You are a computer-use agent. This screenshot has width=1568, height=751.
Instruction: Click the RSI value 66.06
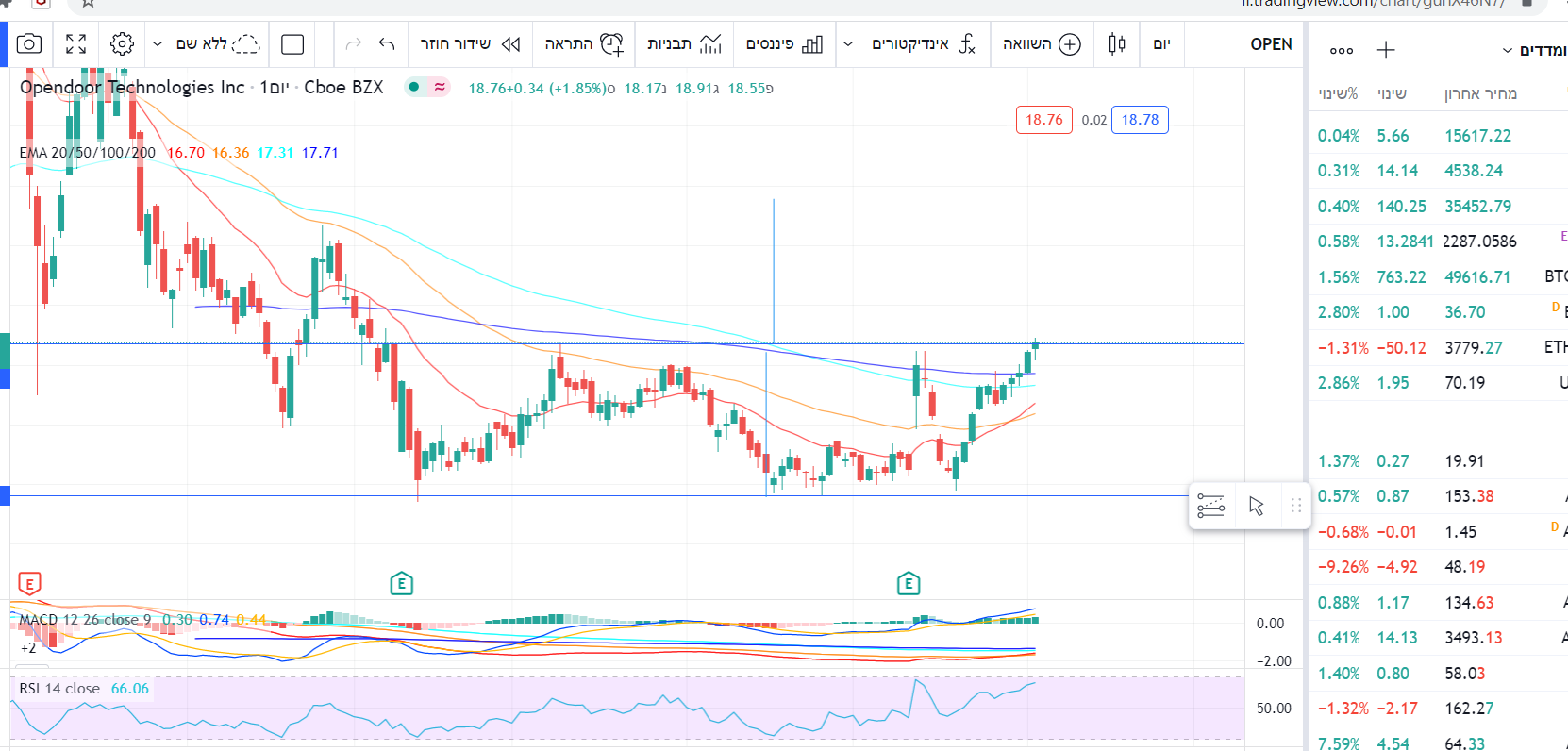[x=130, y=689]
